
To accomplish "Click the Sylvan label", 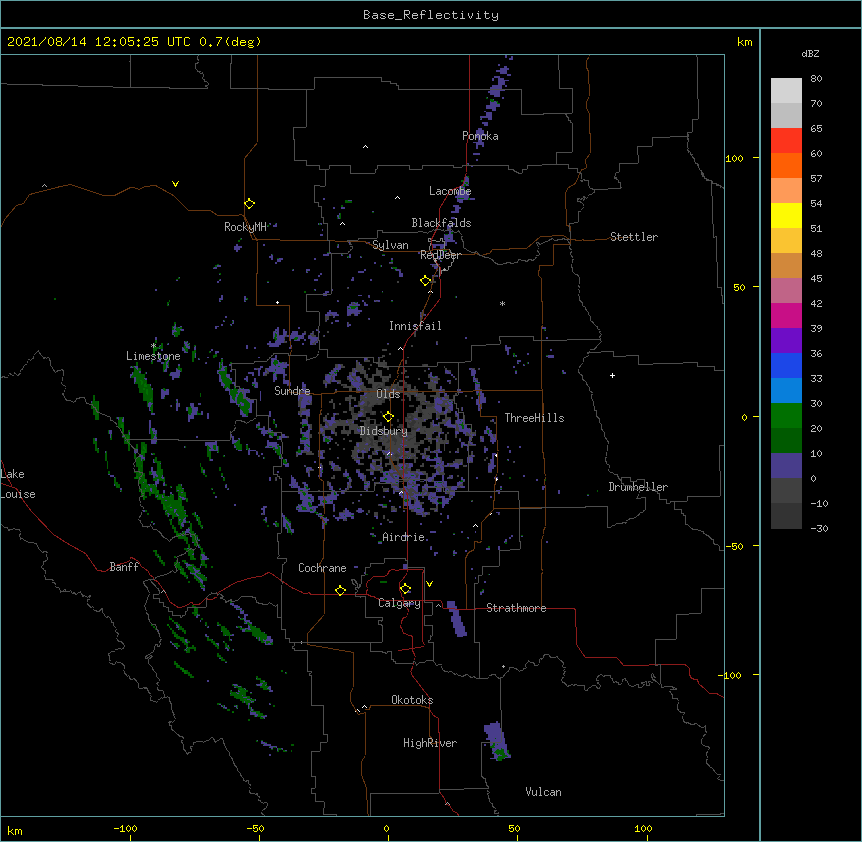I will coord(390,245).
